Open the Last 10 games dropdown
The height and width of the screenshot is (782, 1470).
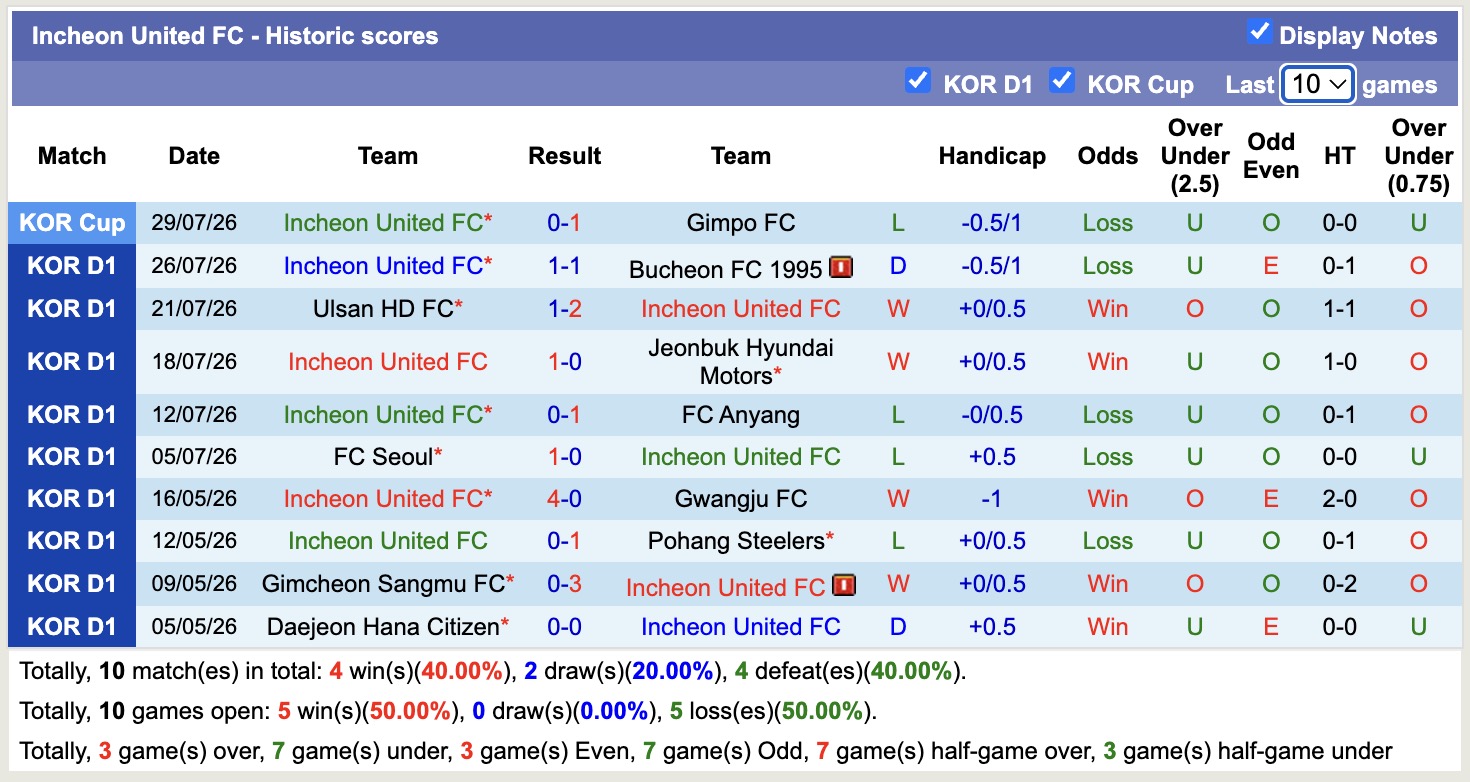pos(1318,84)
